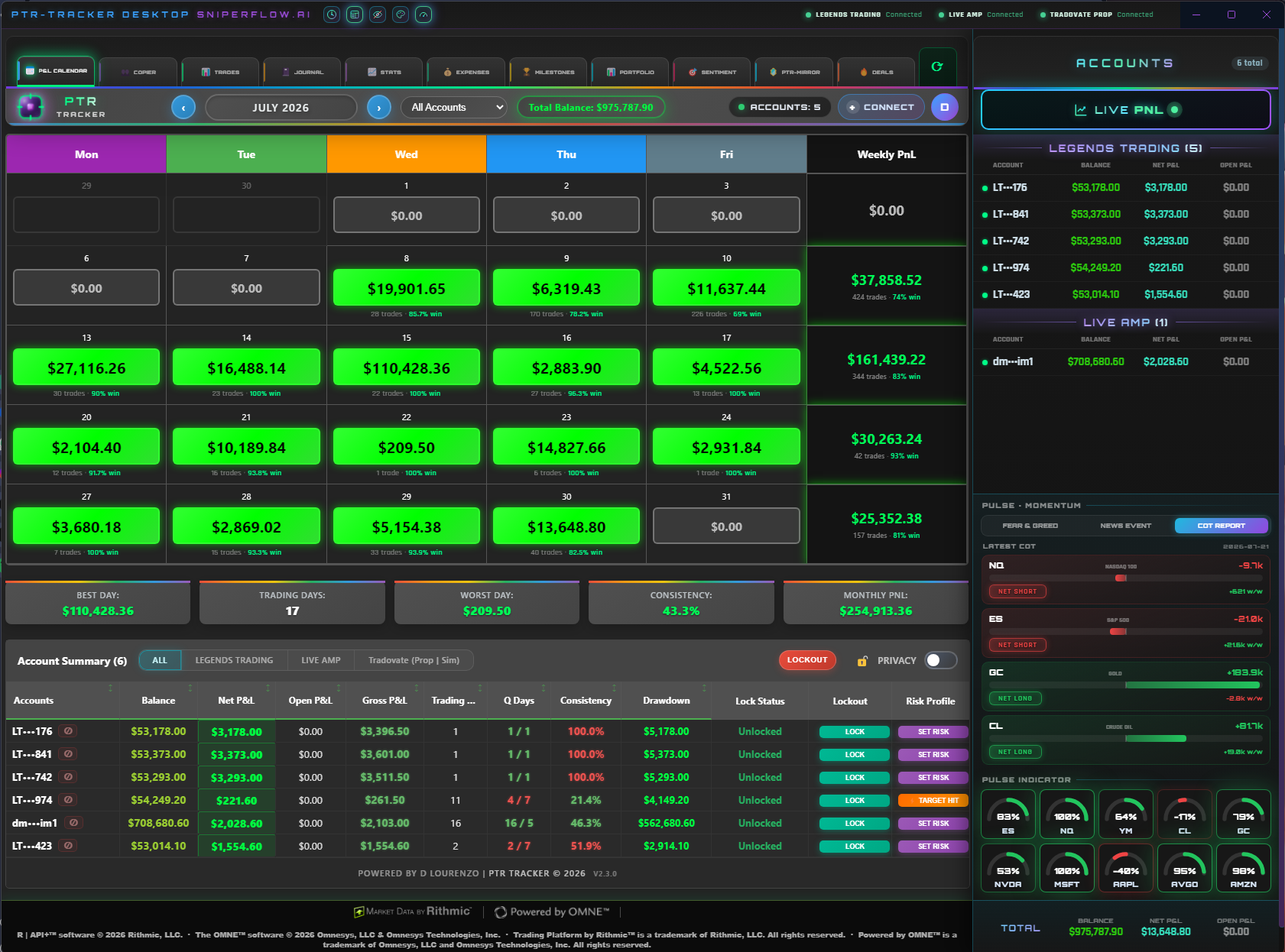Viewport: 1285px width, 952px height.
Task: Click Target Hit for account LT---974
Action: 933,801
